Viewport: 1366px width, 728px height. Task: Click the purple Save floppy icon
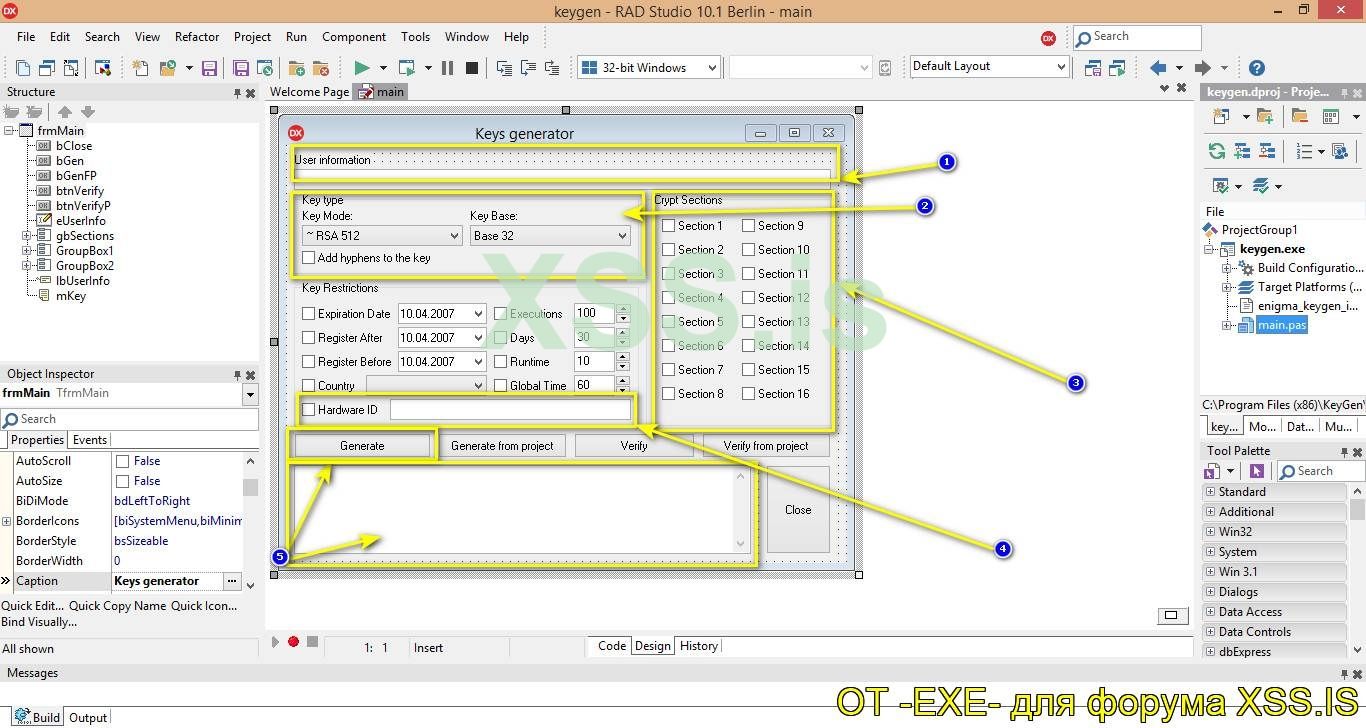tap(209, 68)
